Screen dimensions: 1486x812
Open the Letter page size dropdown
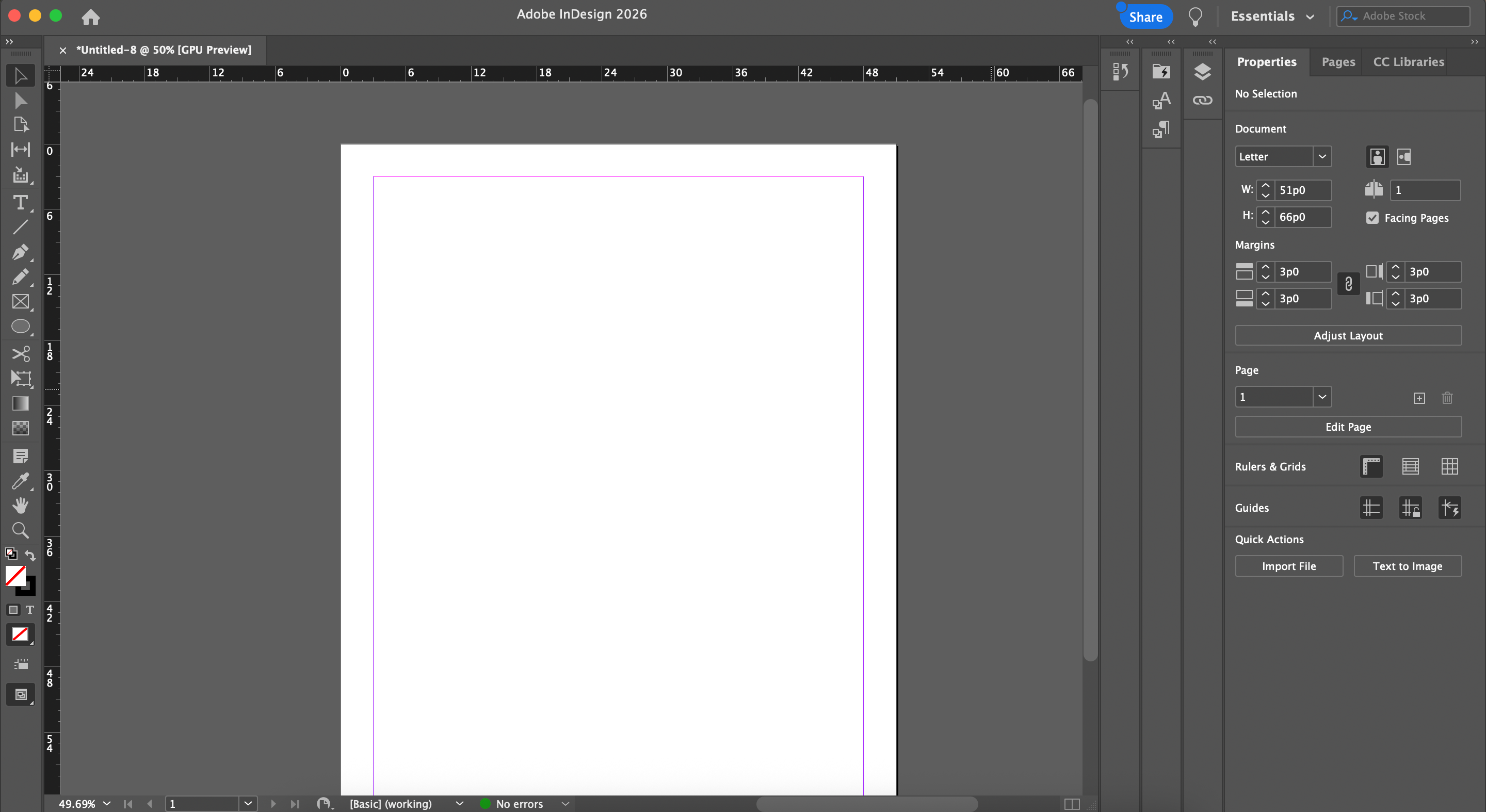point(1321,157)
